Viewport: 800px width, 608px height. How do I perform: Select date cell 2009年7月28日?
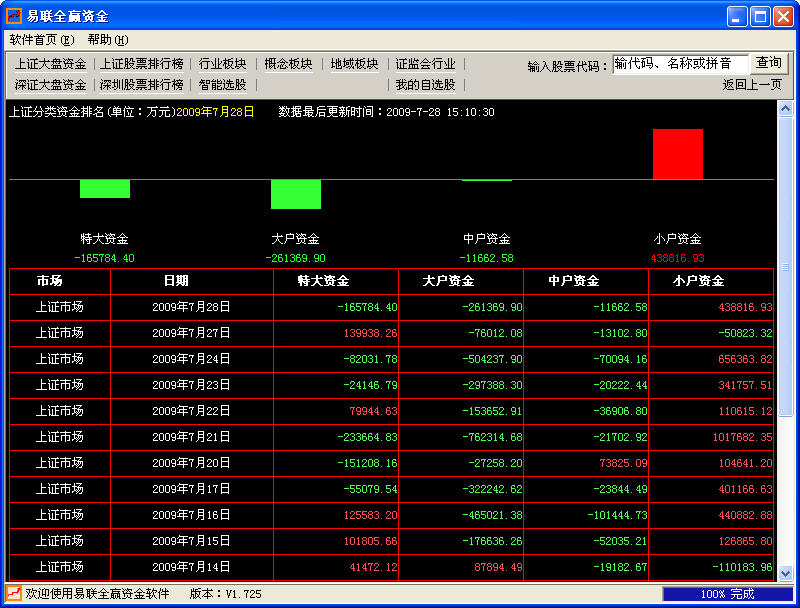(191, 307)
